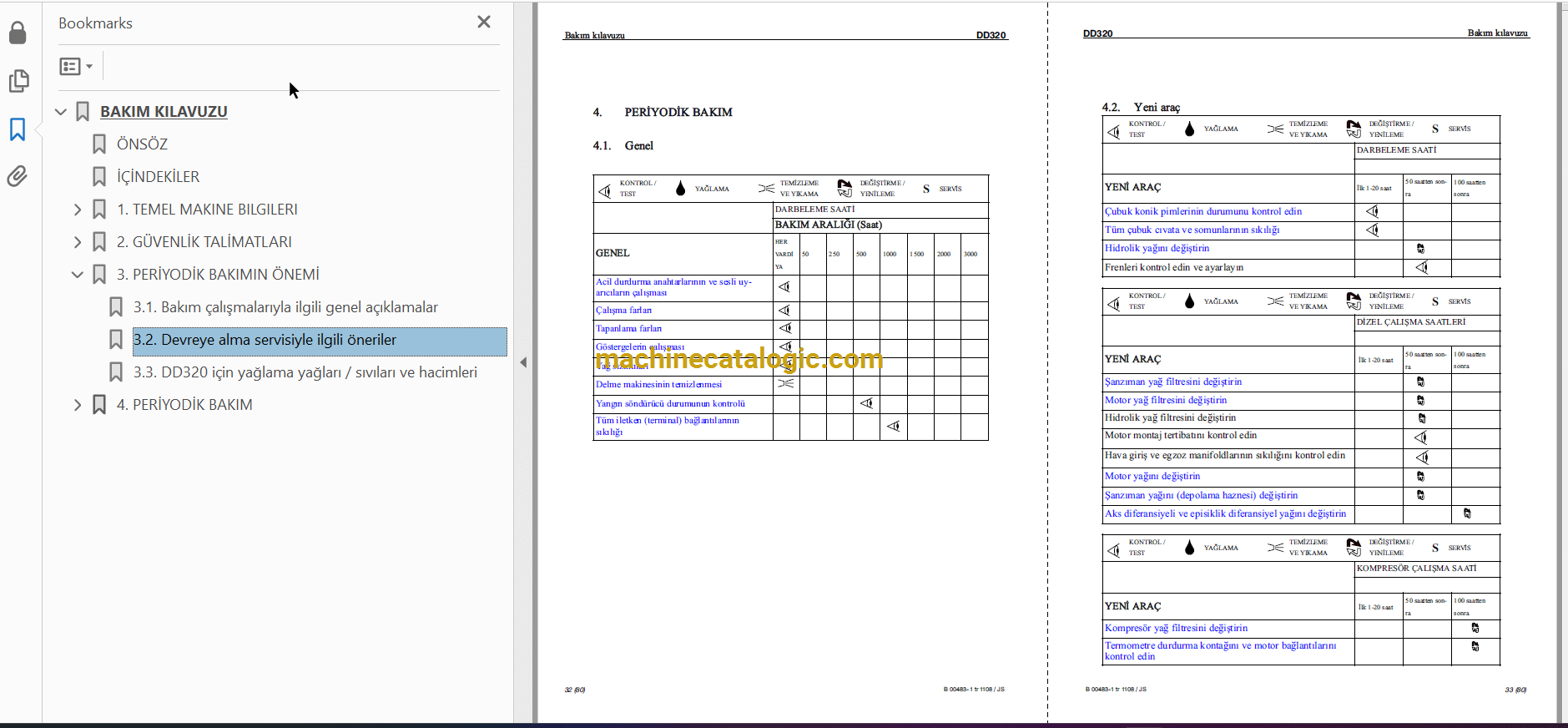Click bookmark icon beside 3.2. Devreye alma
Image resolution: width=1568 pixels, height=728 pixels.
[x=116, y=340]
